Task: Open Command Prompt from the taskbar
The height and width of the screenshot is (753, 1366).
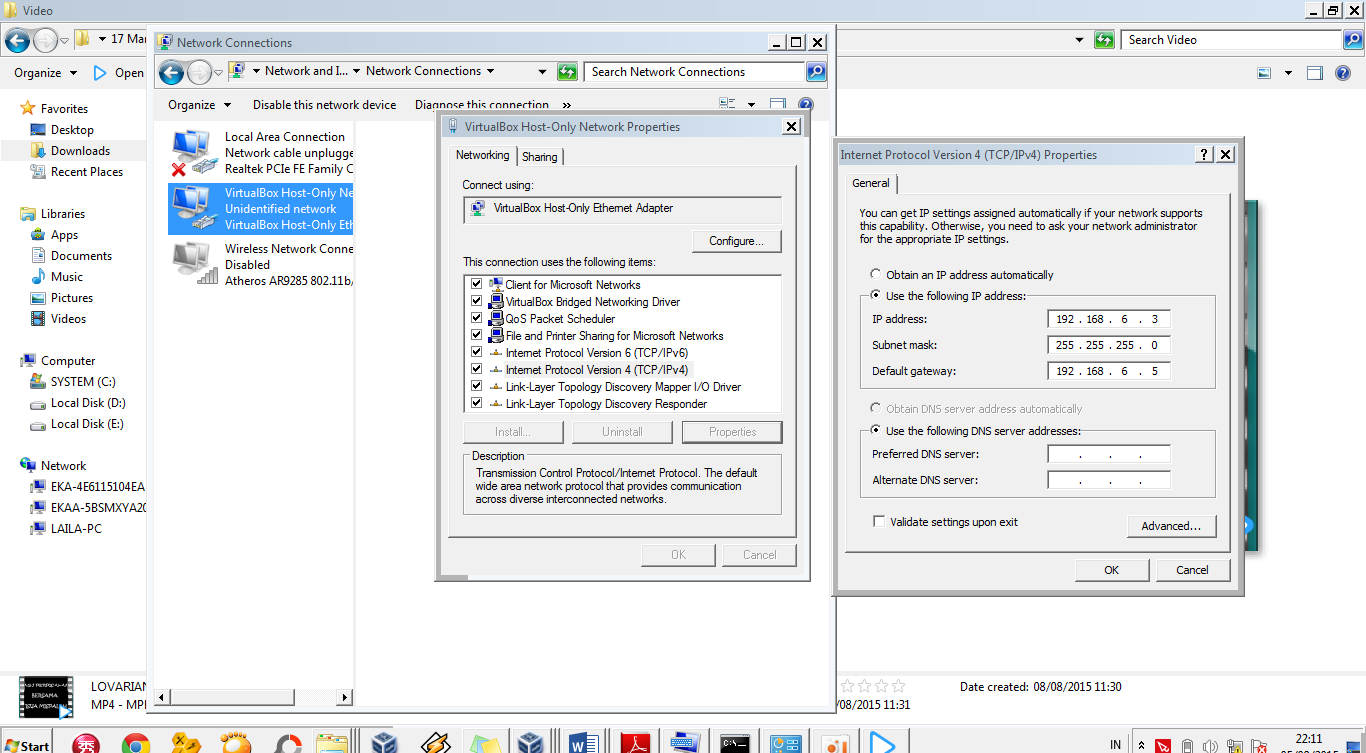Action: coord(735,744)
